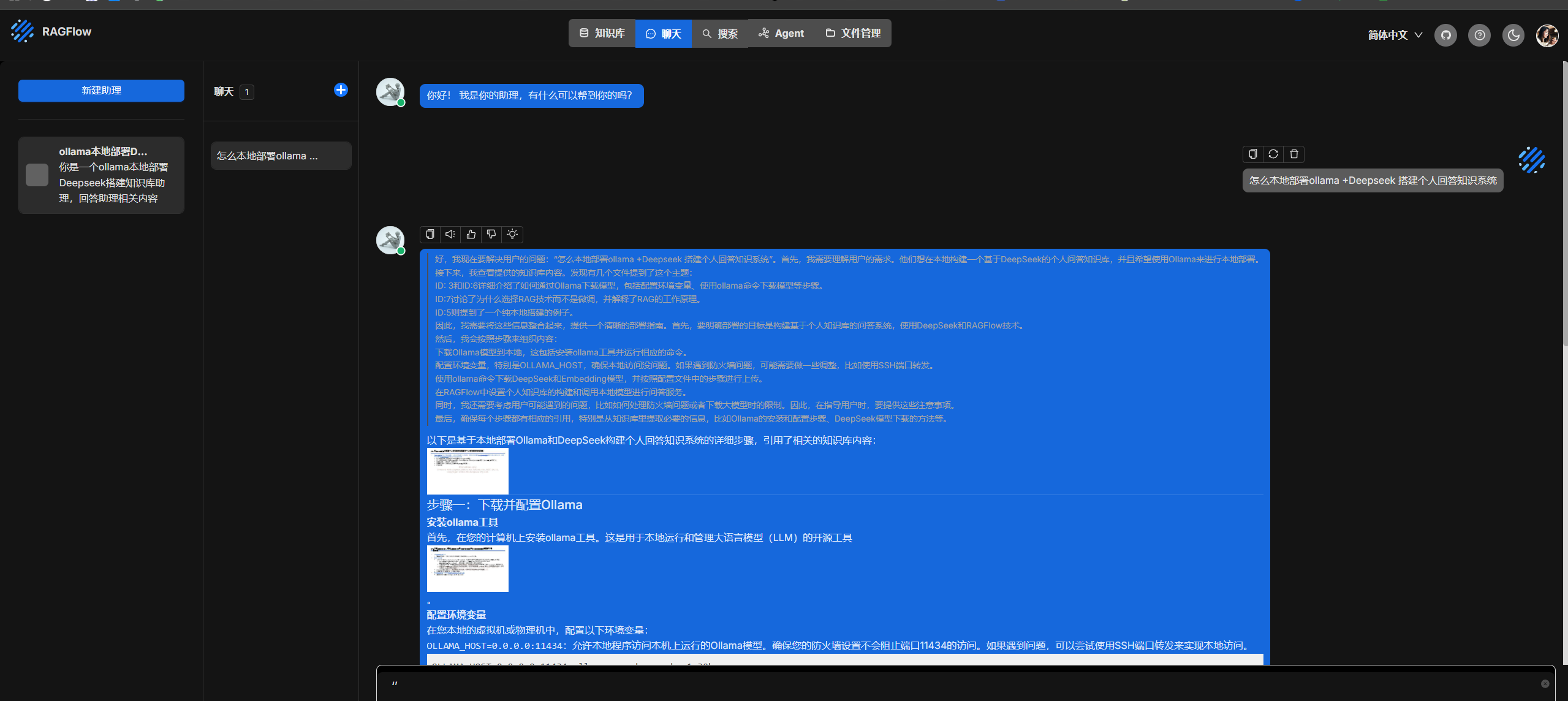Open the user avatar profile
The image size is (1568, 701).
tap(1547, 35)
